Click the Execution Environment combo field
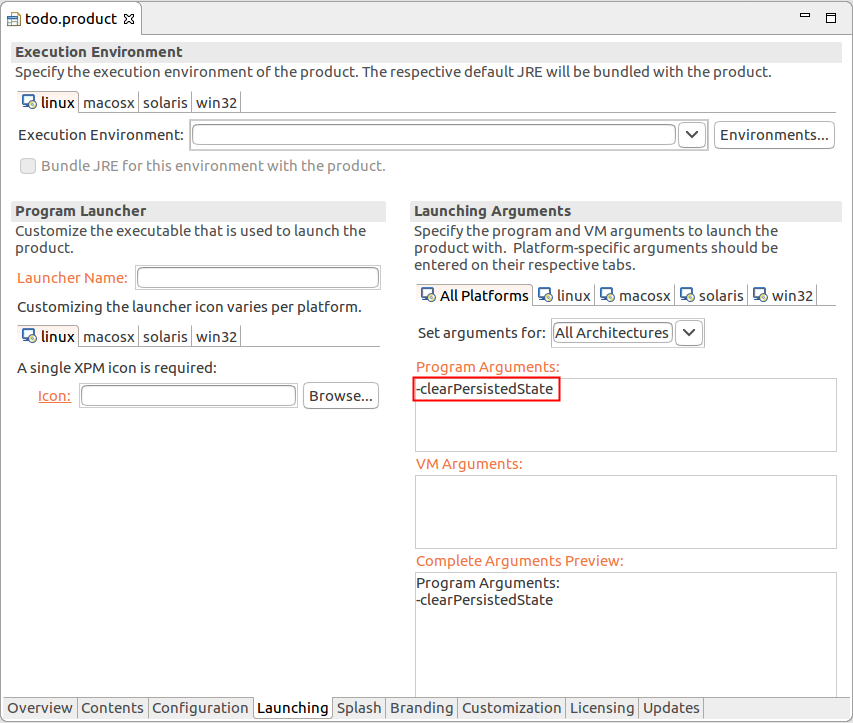853x723 pixels. click(x=434, y=135)
